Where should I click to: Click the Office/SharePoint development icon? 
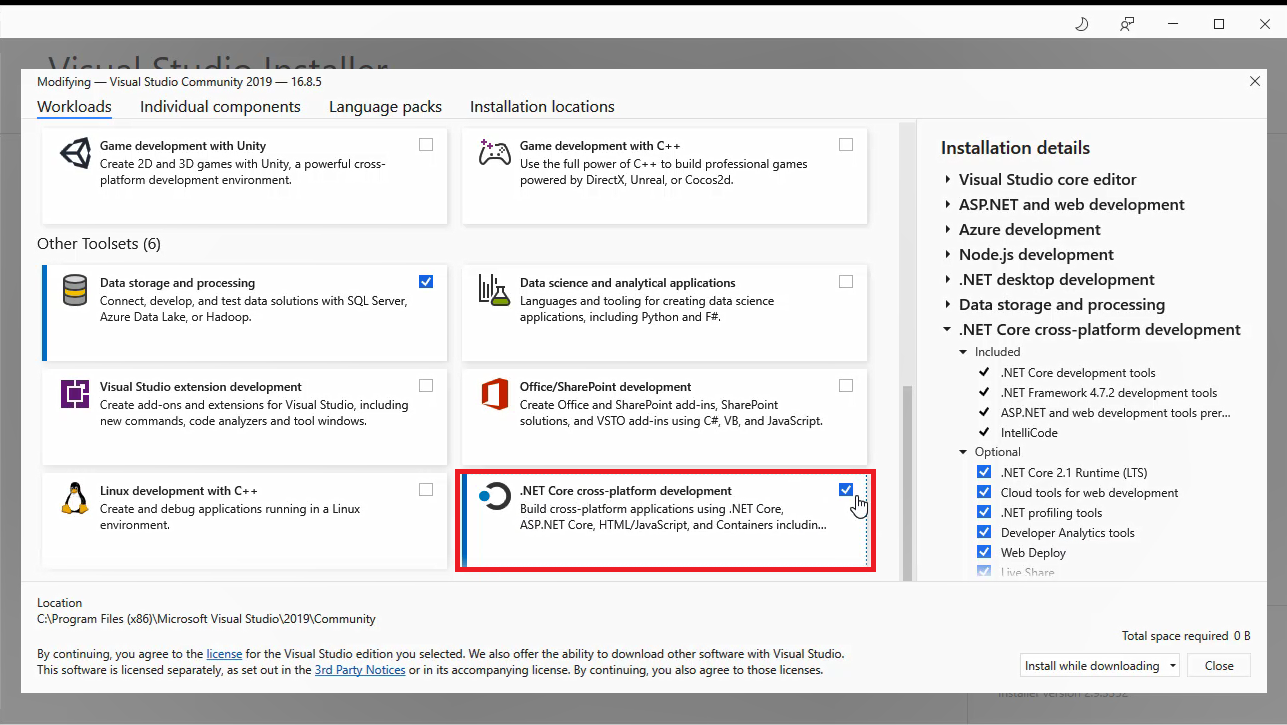(494, 395)
